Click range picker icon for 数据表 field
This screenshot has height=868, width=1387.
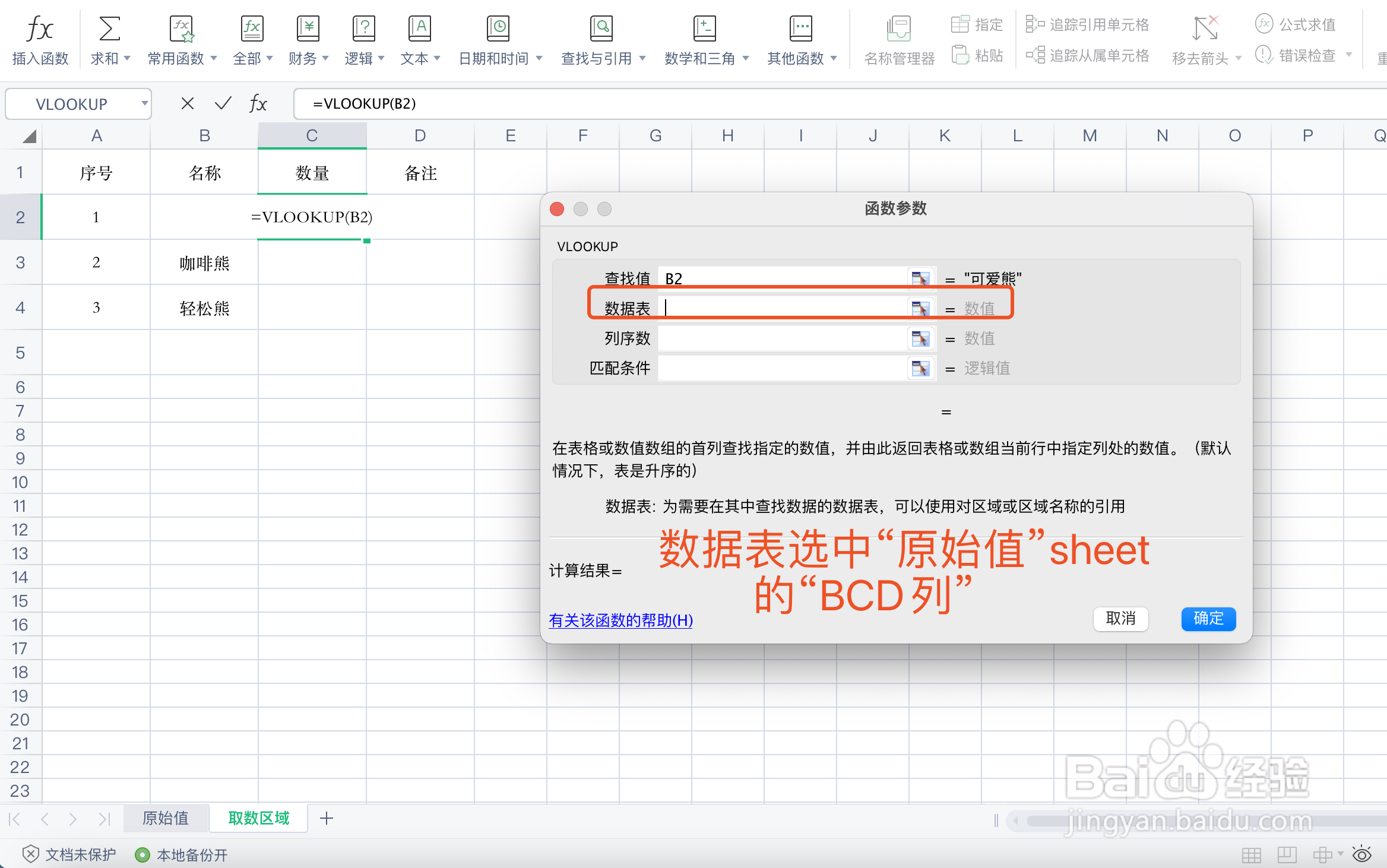point(920,308)
